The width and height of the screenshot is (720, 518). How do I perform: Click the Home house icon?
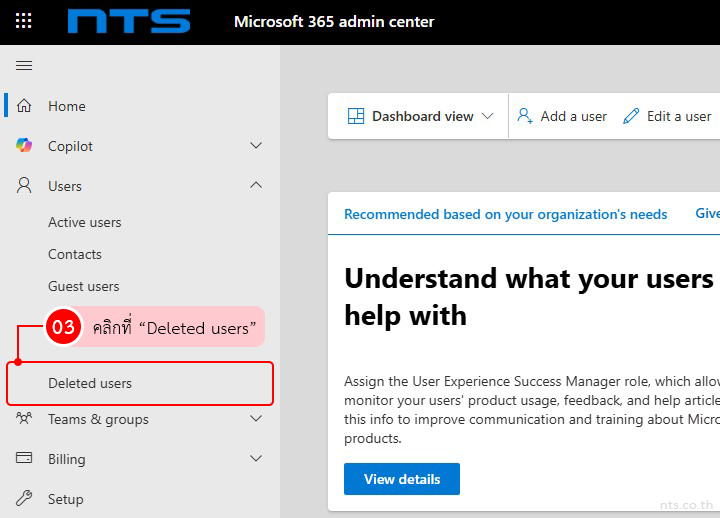pos(24,106)
